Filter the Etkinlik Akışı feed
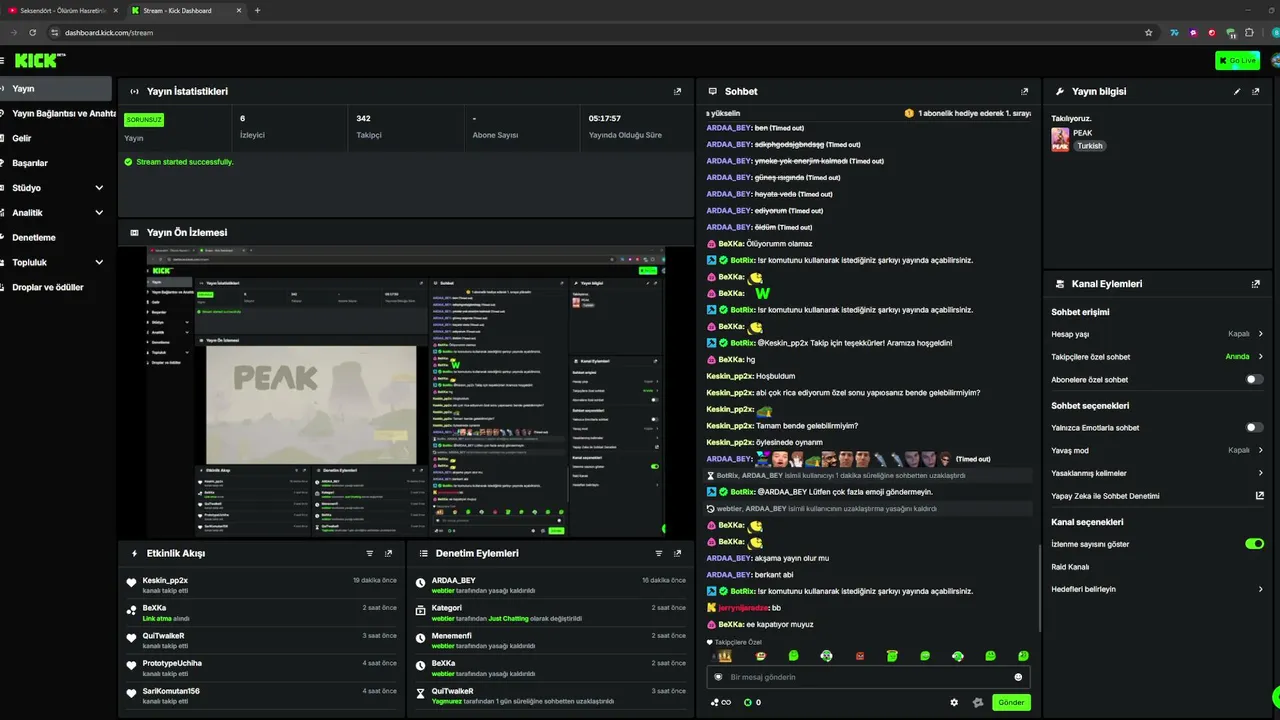 [x=369, y=553]
